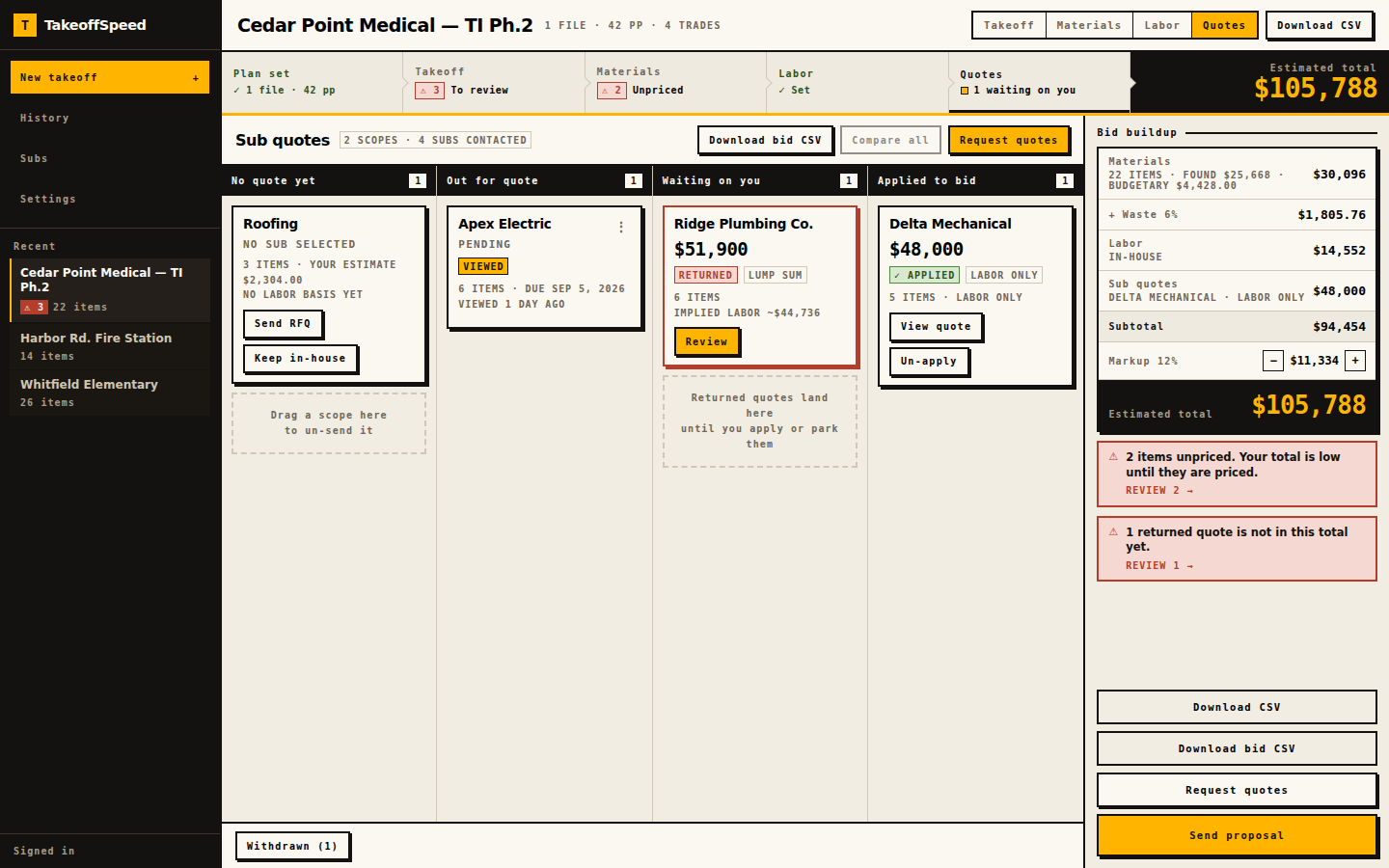This screenshot has height=868, width=1389.
Task: Start a New takeoff
Action: coord(110,77)
